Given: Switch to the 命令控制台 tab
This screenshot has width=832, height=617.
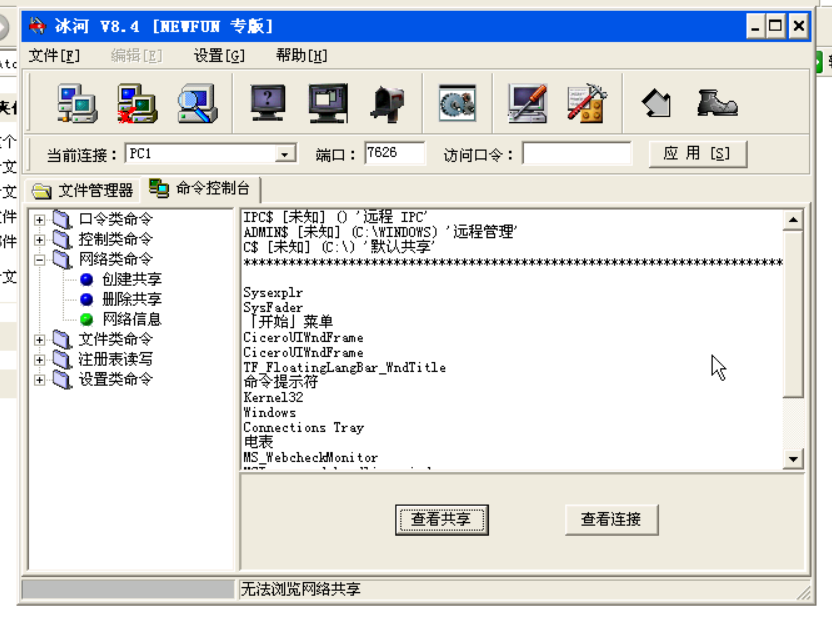Looking at the screenshot, I should click(x=200, y=188).
